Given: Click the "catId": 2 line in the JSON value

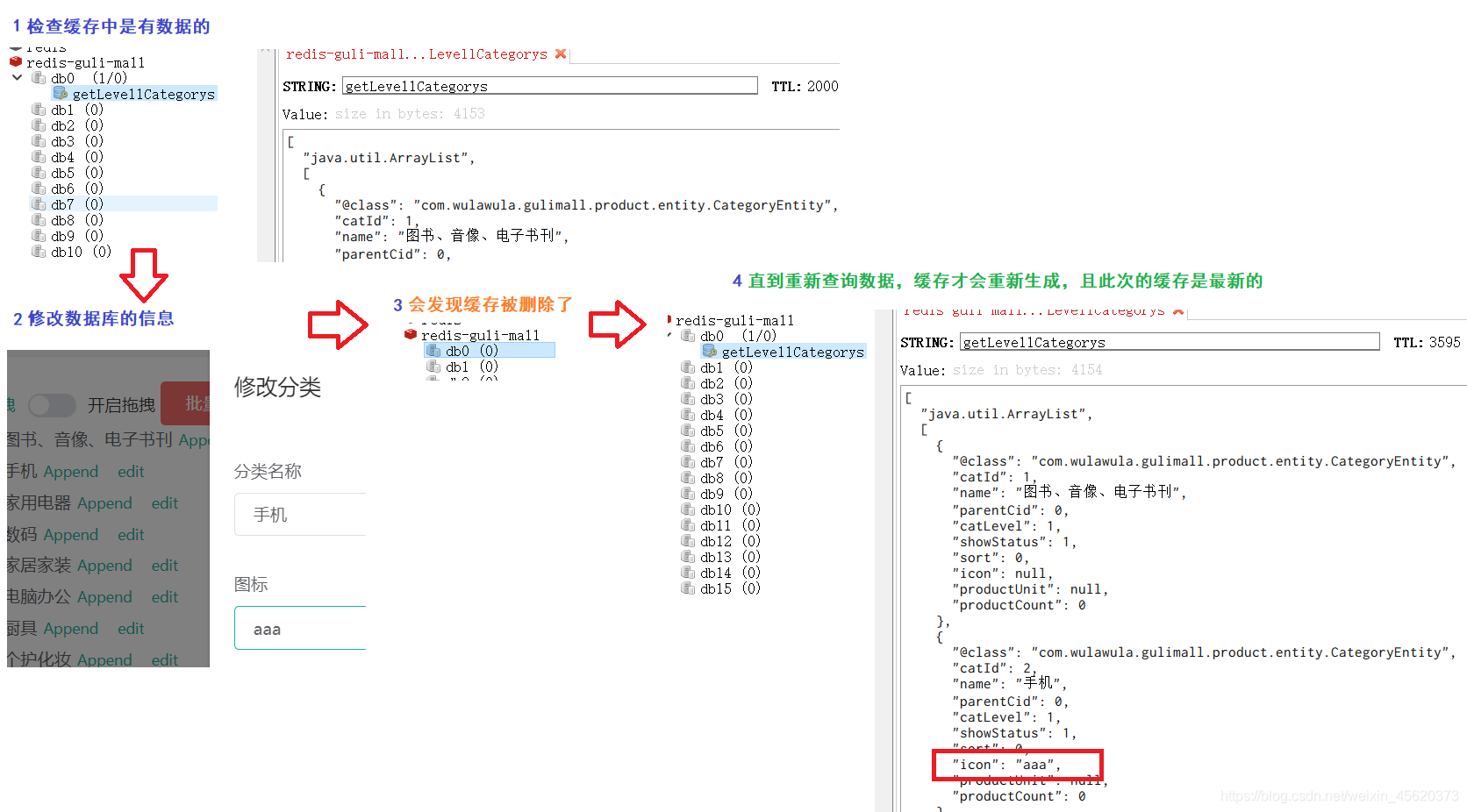Looking at the screenshot, I should 994,668.
